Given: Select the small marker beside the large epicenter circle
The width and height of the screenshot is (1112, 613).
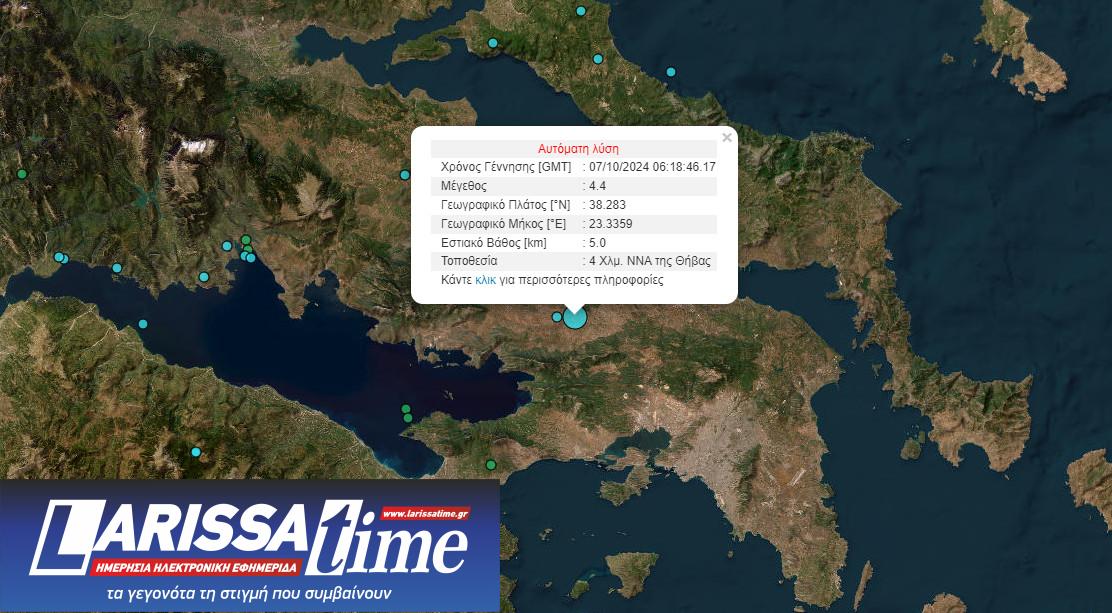Looking at the screenshot, I should 557,316.
